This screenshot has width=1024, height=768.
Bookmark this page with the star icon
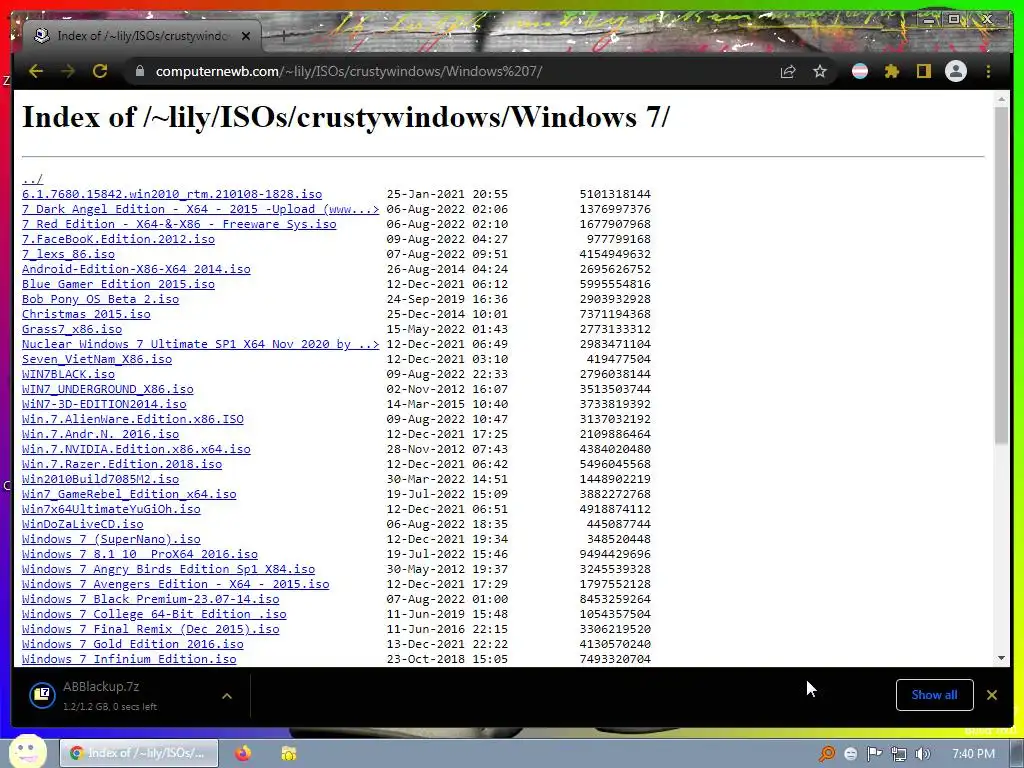pyautogui.click(x=820, y=71)
